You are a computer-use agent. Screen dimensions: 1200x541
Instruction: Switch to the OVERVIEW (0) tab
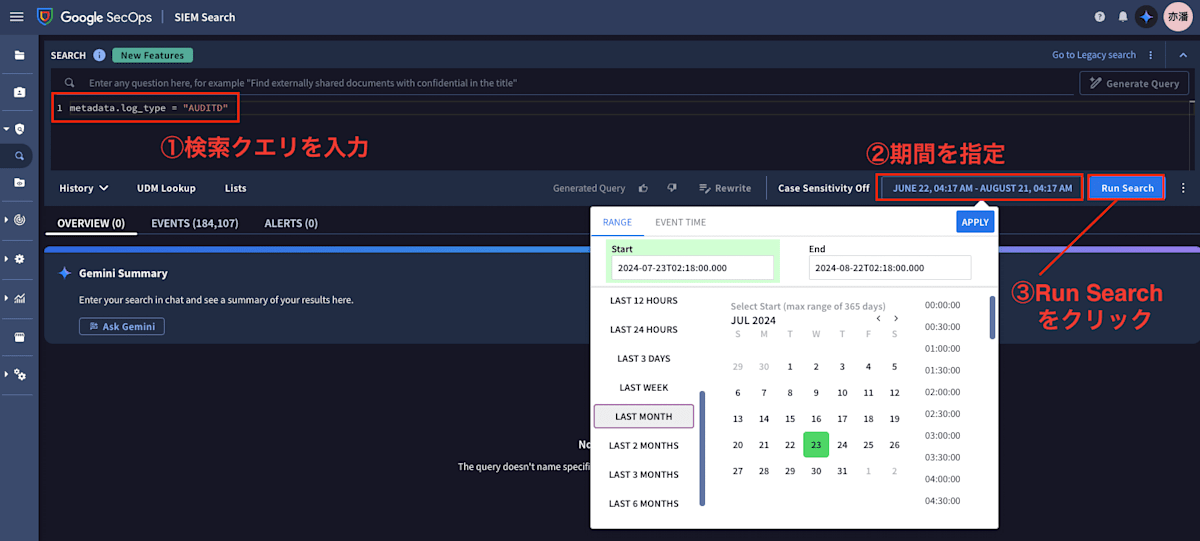(x=91, y=223)
